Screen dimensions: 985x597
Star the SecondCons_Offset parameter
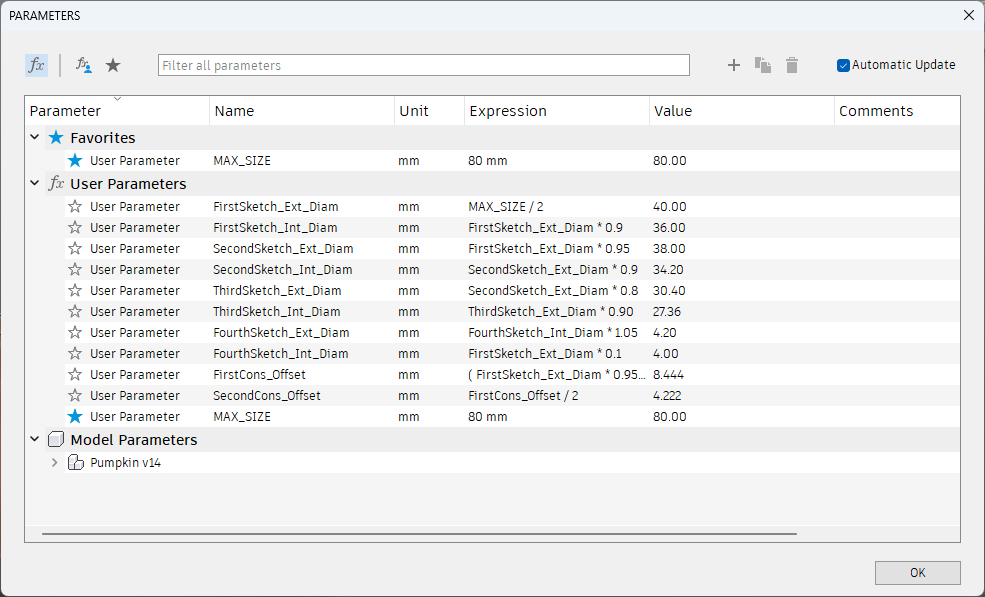coord(75,396)
